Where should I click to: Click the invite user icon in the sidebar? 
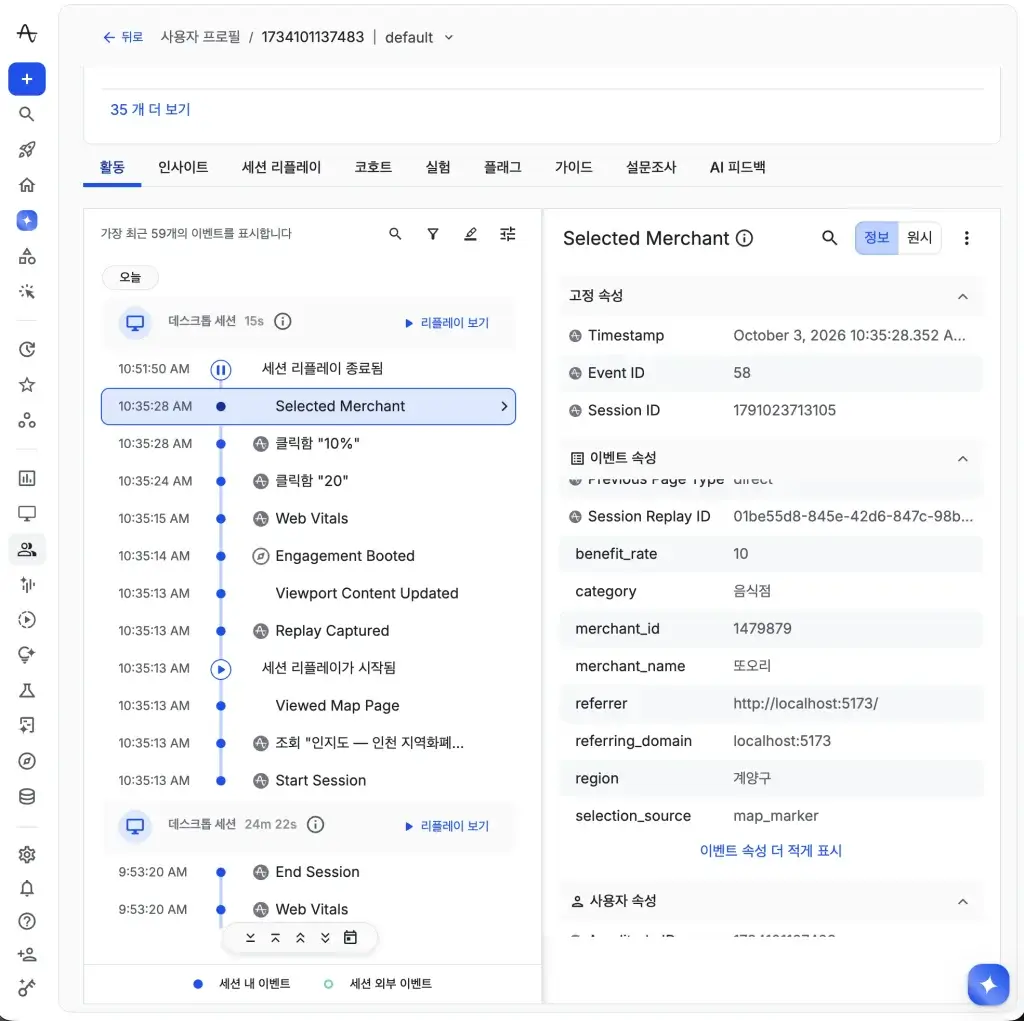click(27, 955)
